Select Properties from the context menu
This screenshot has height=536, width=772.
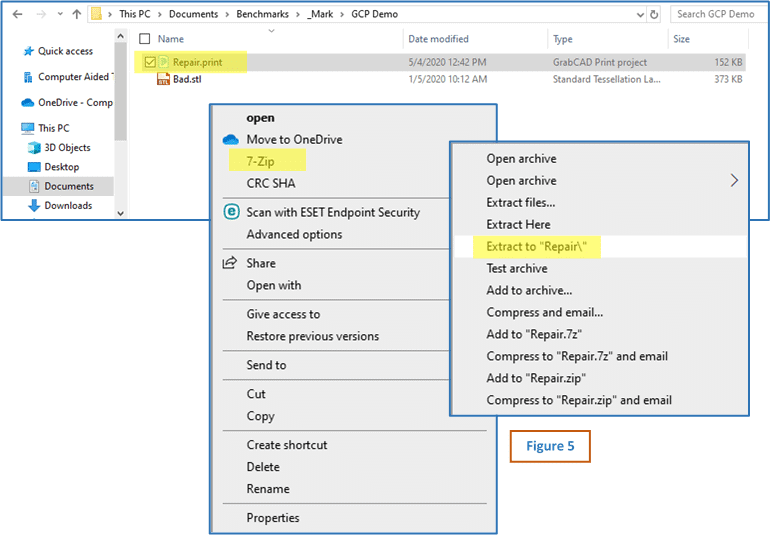(273, 518)
